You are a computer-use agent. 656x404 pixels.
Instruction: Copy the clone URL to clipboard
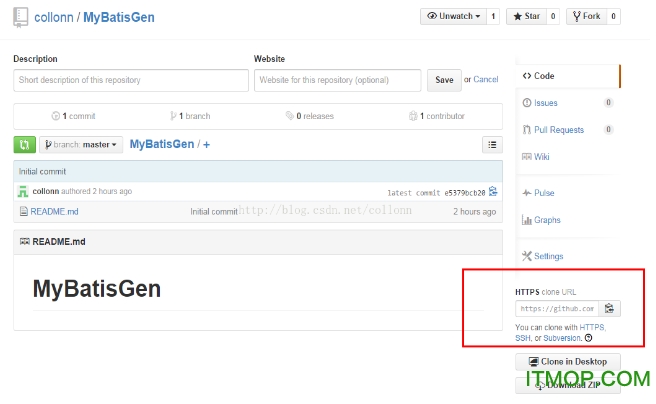pos(610,309)
